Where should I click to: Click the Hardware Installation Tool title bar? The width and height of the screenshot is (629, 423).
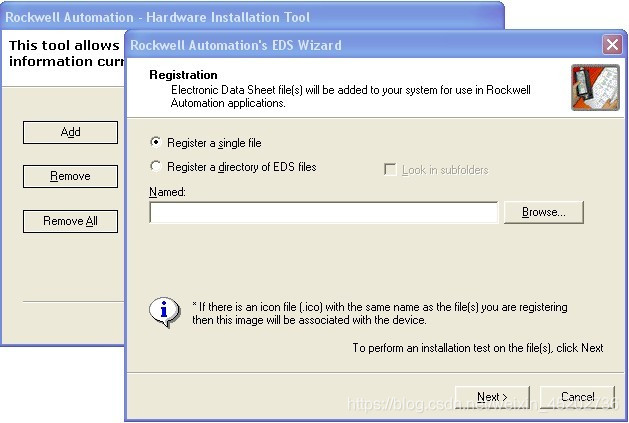coord(252,17)
